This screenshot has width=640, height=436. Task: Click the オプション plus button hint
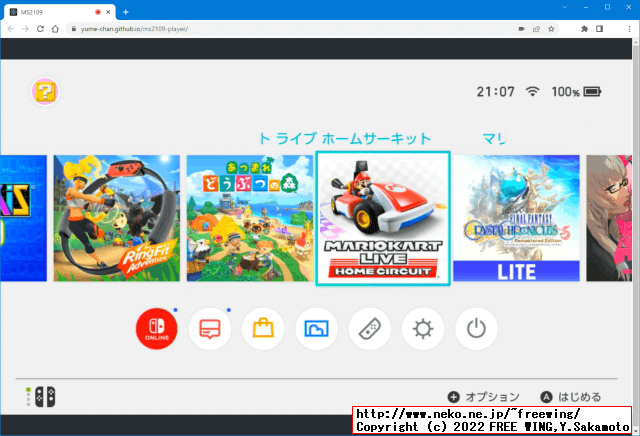pyautogui.click(x=484, y=397)
